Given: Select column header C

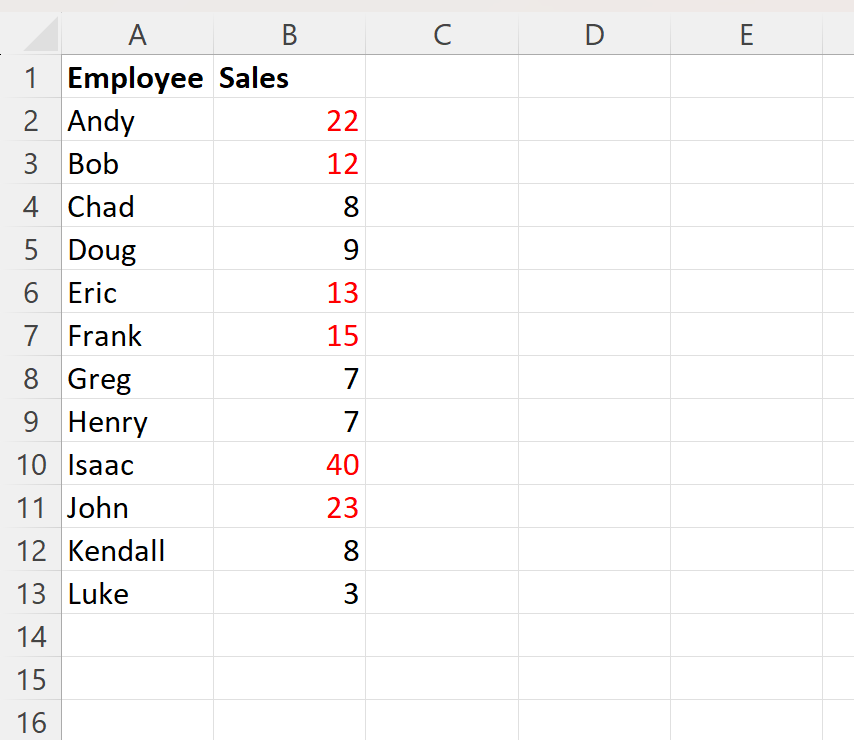Looking at the screenshot, I should coord(441,35).
